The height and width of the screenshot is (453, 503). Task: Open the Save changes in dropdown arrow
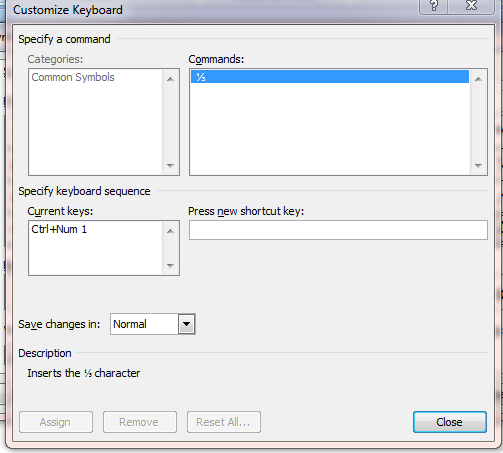pyautogui.click(x=186, y=324)
